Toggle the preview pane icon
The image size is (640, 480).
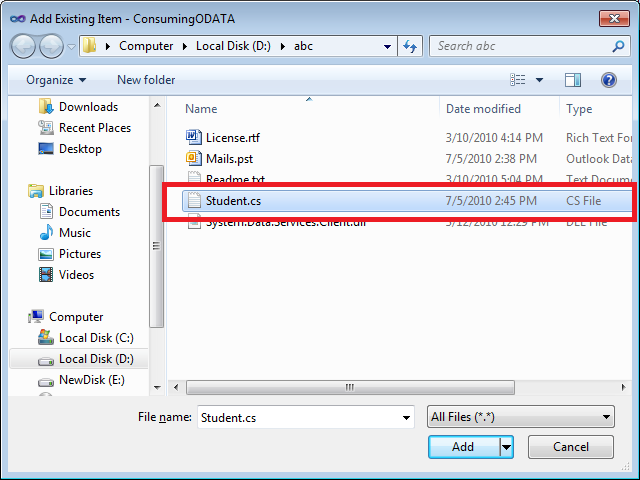tap(573, 80)
